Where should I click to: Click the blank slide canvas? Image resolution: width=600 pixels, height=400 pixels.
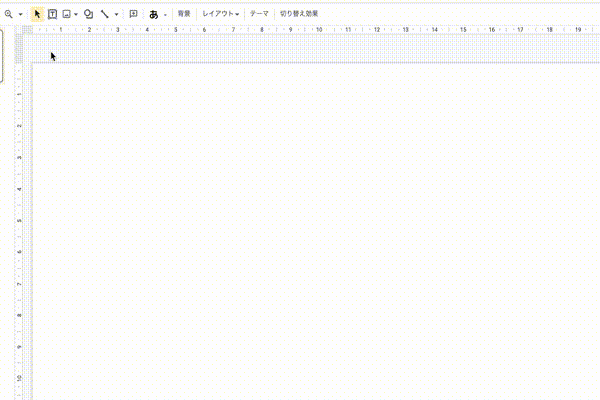pos(316,232)
